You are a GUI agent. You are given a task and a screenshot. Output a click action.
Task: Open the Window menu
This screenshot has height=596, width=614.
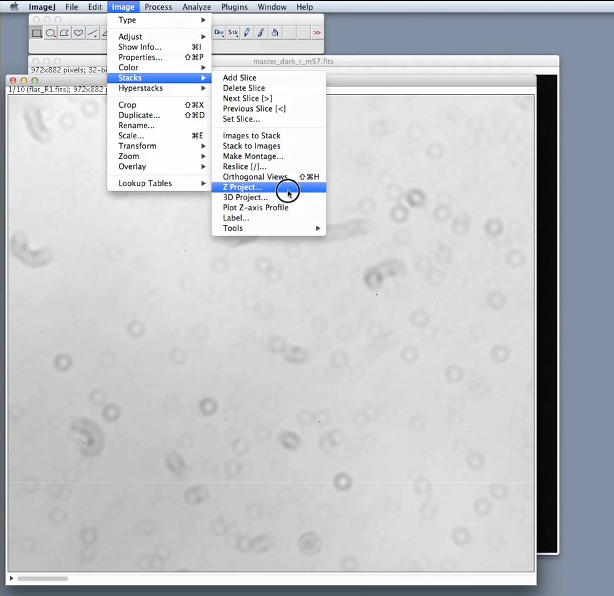click(272, 7)
